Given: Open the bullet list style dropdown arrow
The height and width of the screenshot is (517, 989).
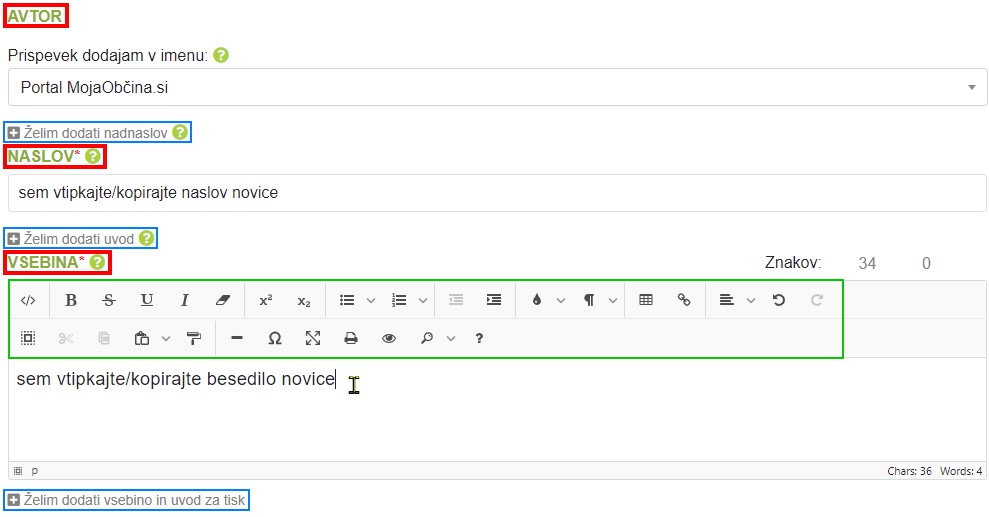Looking at the screenshot, I should (371, 300).
